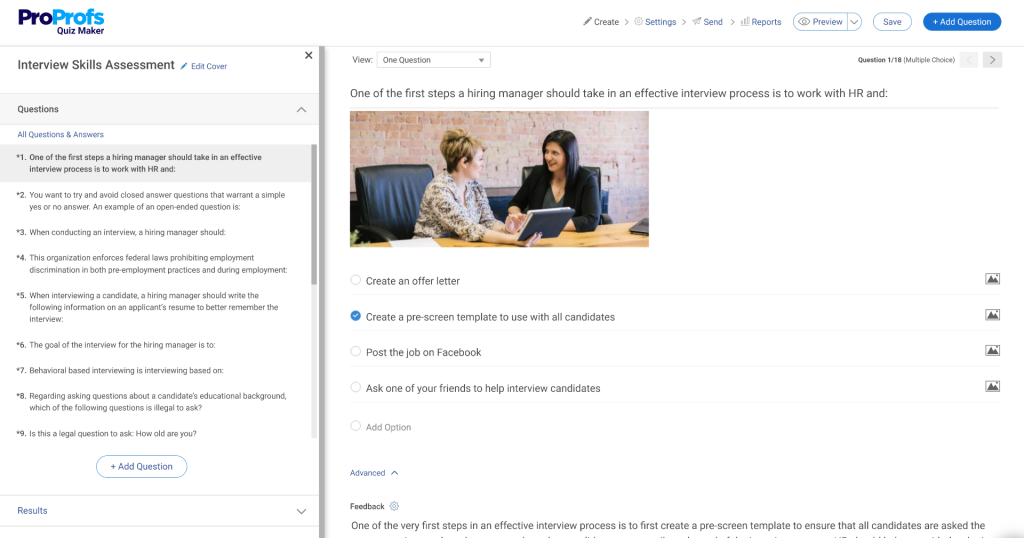The image size is (1024, 538).
Task: Click the Save button
Action: click(x=891, y=22)
